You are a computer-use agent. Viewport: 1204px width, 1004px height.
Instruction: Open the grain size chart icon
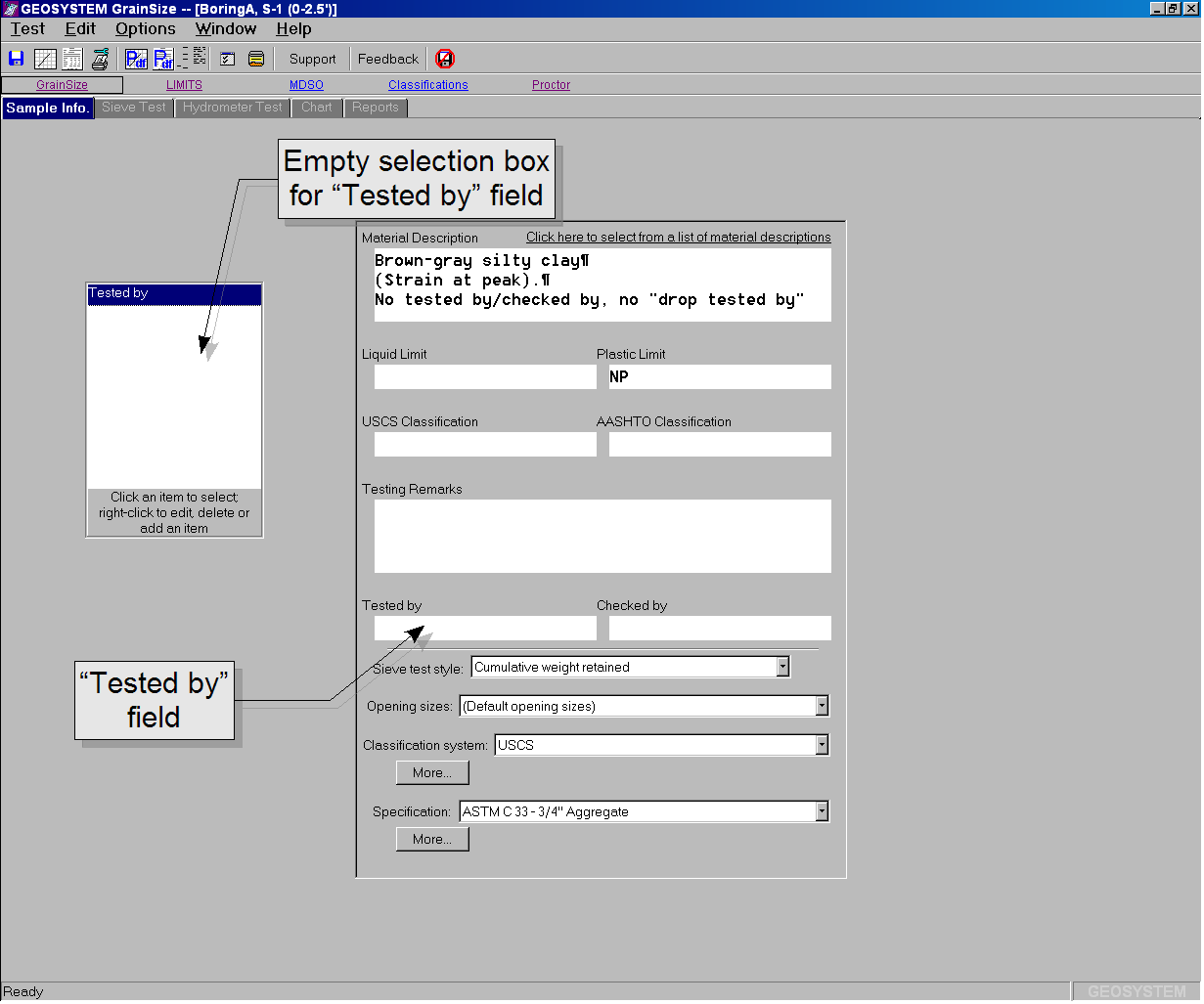pyautogui.click(x=45, y=58)
